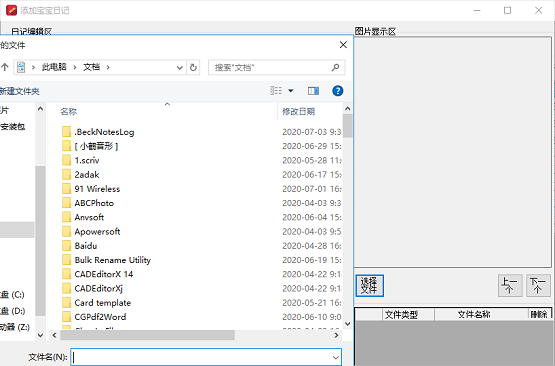
Task: Open help with the blue question icon
Action: point(338,91)
